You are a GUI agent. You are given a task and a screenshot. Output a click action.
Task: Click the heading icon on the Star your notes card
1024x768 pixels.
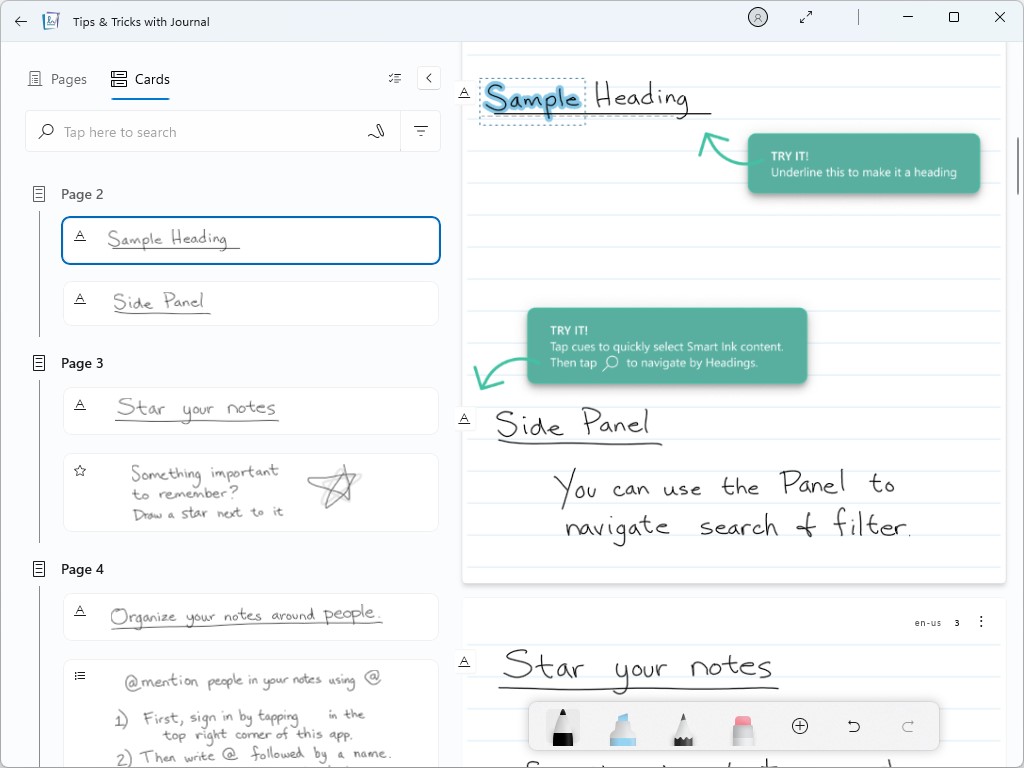(x=80, y=405)
